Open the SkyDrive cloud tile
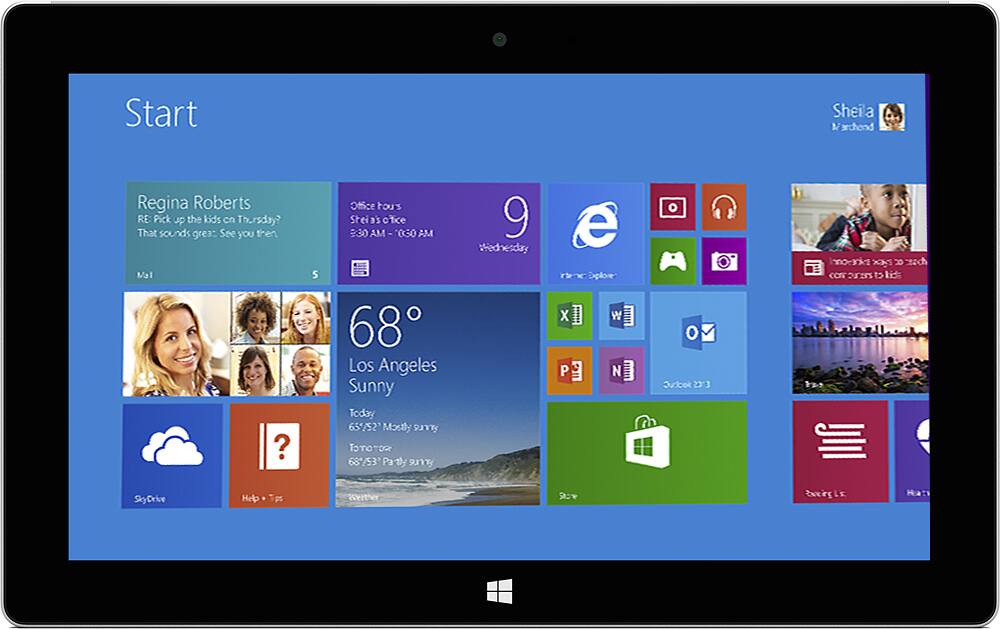Image resolution: width=1000 pixels, height=629 pixels. [x=172, y=455]
